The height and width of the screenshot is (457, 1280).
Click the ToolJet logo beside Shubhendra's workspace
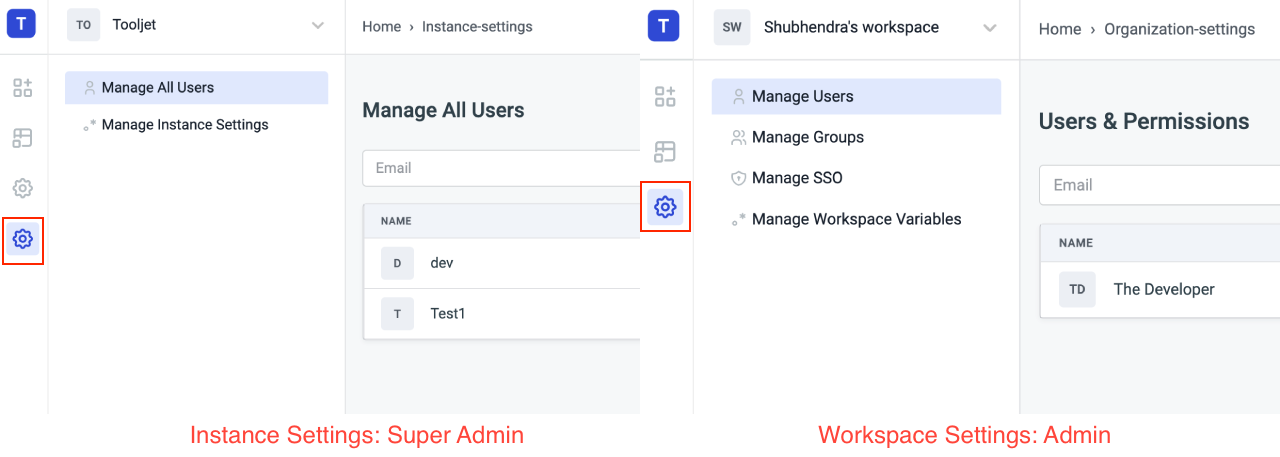[663, 26]
